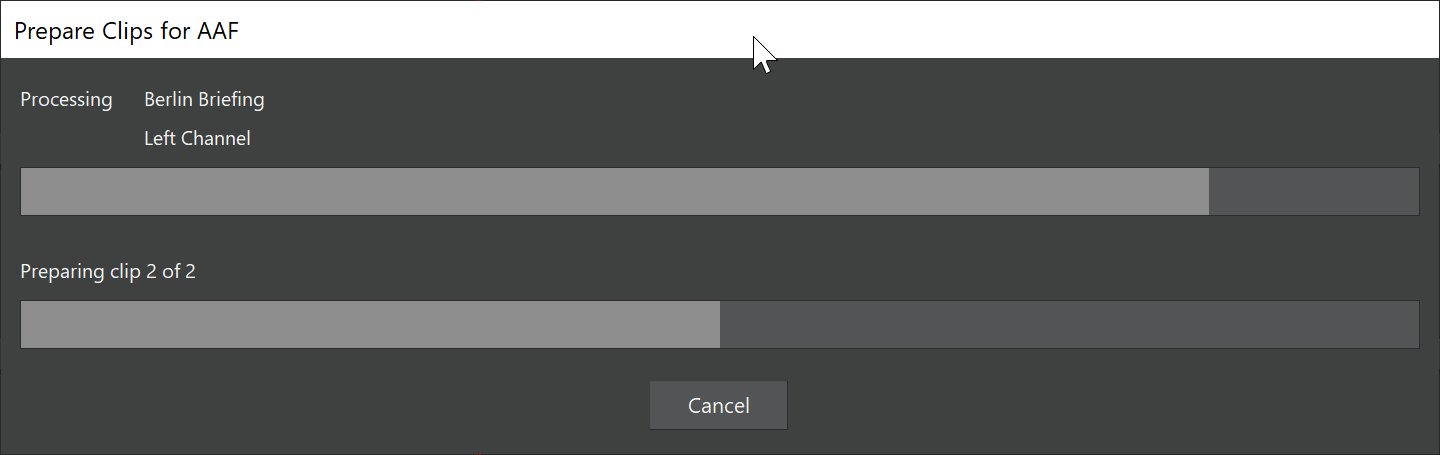Viewport: 1440px width, 455px height.
Task: Click the right edge of the lower progress fill
Action: [x=718, y=325]
